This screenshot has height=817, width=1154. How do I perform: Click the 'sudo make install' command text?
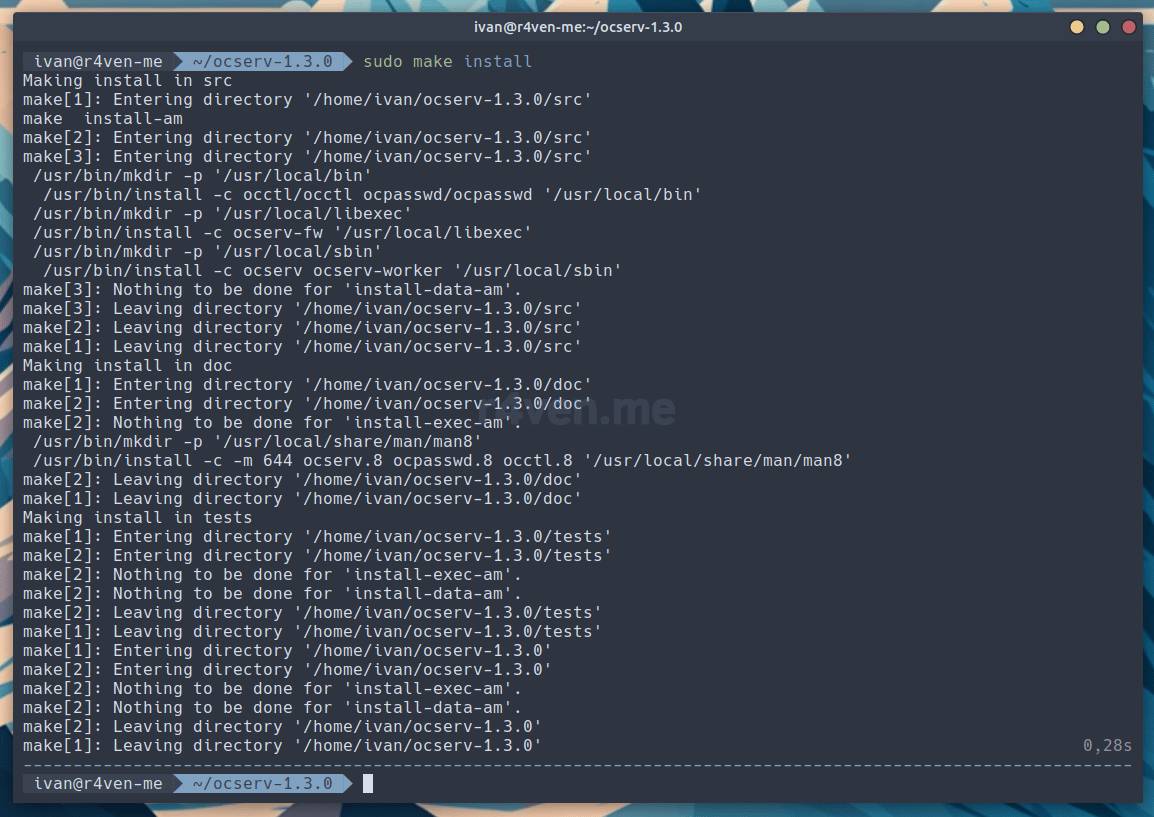coord(447,62)
